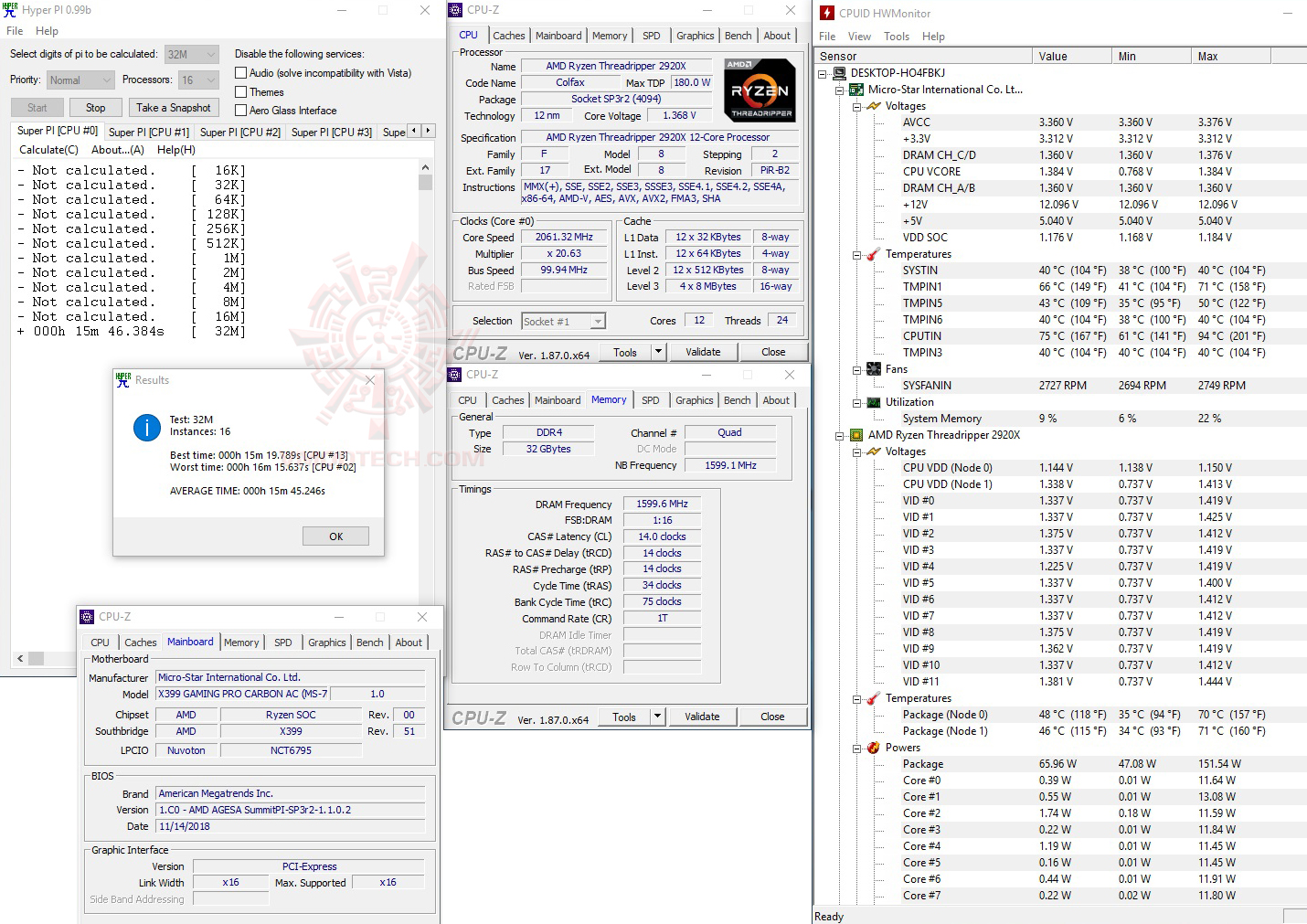Click the Utilization icon in HWMonitor
Viewport: 1307px width, 924px height.
871,401
